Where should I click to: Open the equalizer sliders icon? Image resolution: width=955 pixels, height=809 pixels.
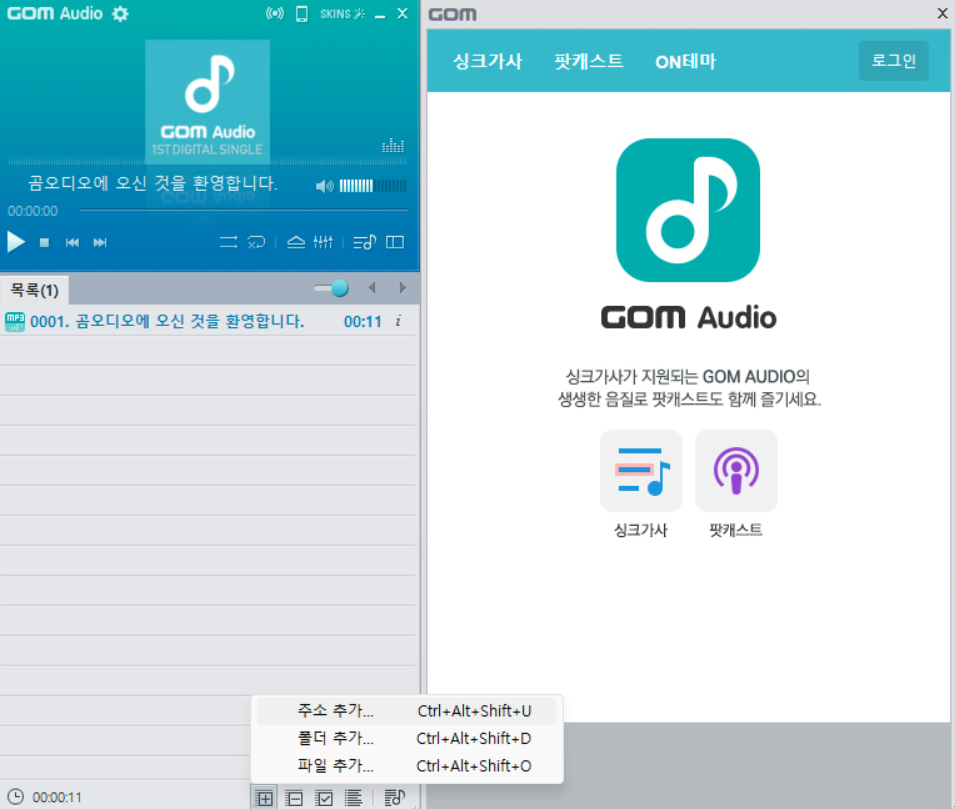(323, 242)
